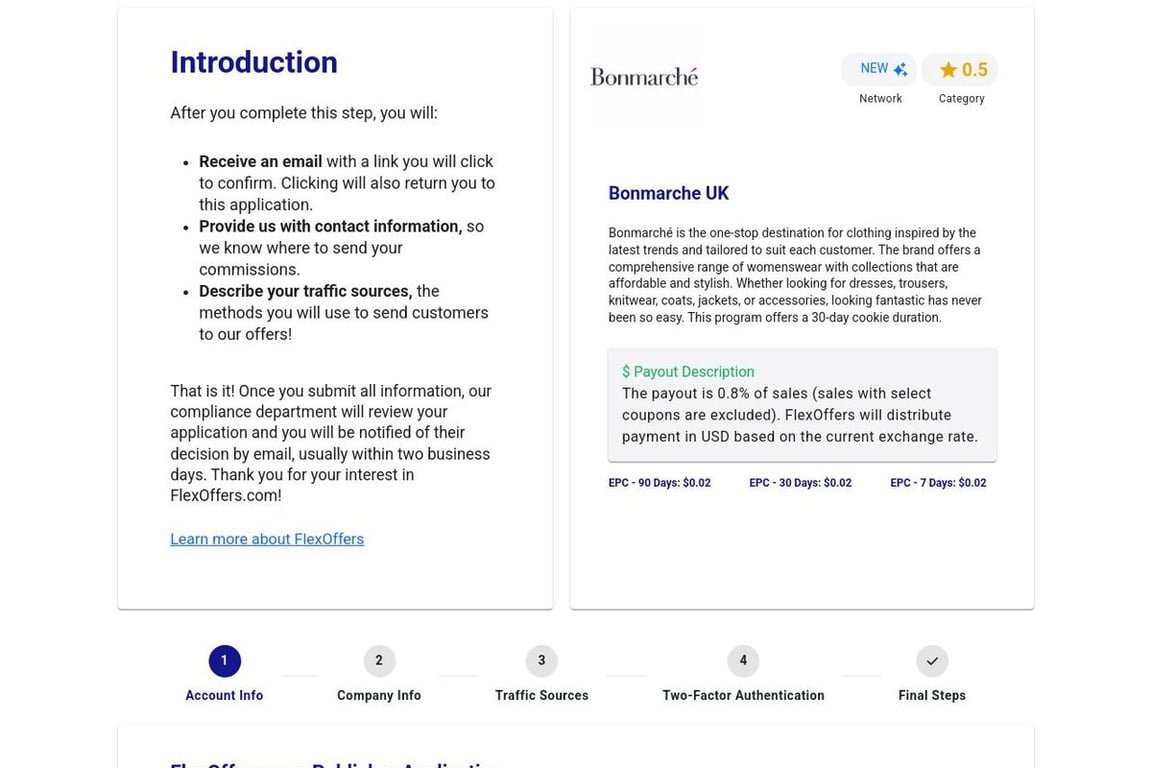The width and height of the screenshot is (1152, 768).
Task: Click the 0.5 rating value
Action: click(x=975, y=70)
